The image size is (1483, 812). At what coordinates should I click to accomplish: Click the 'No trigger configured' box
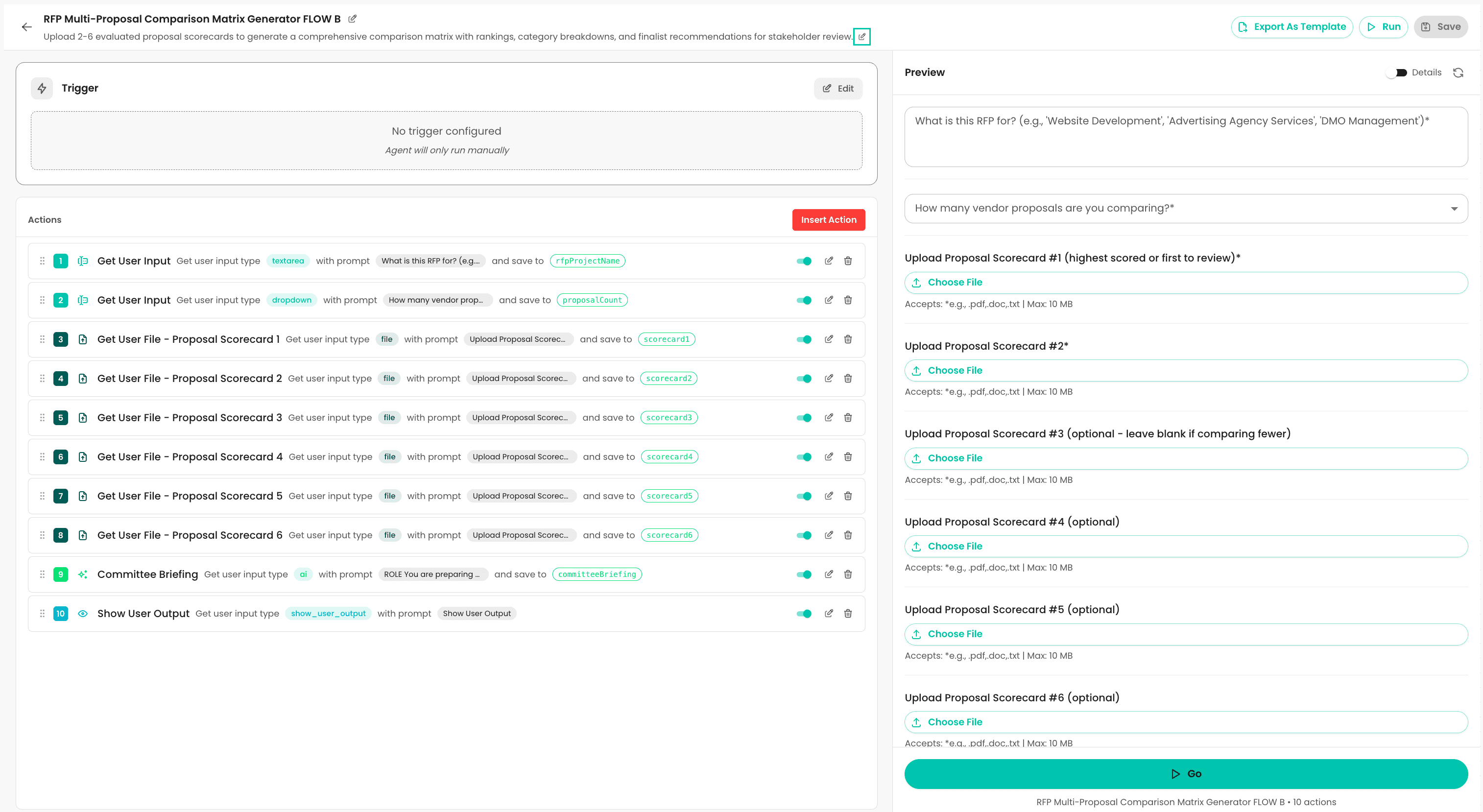[446, 140]
